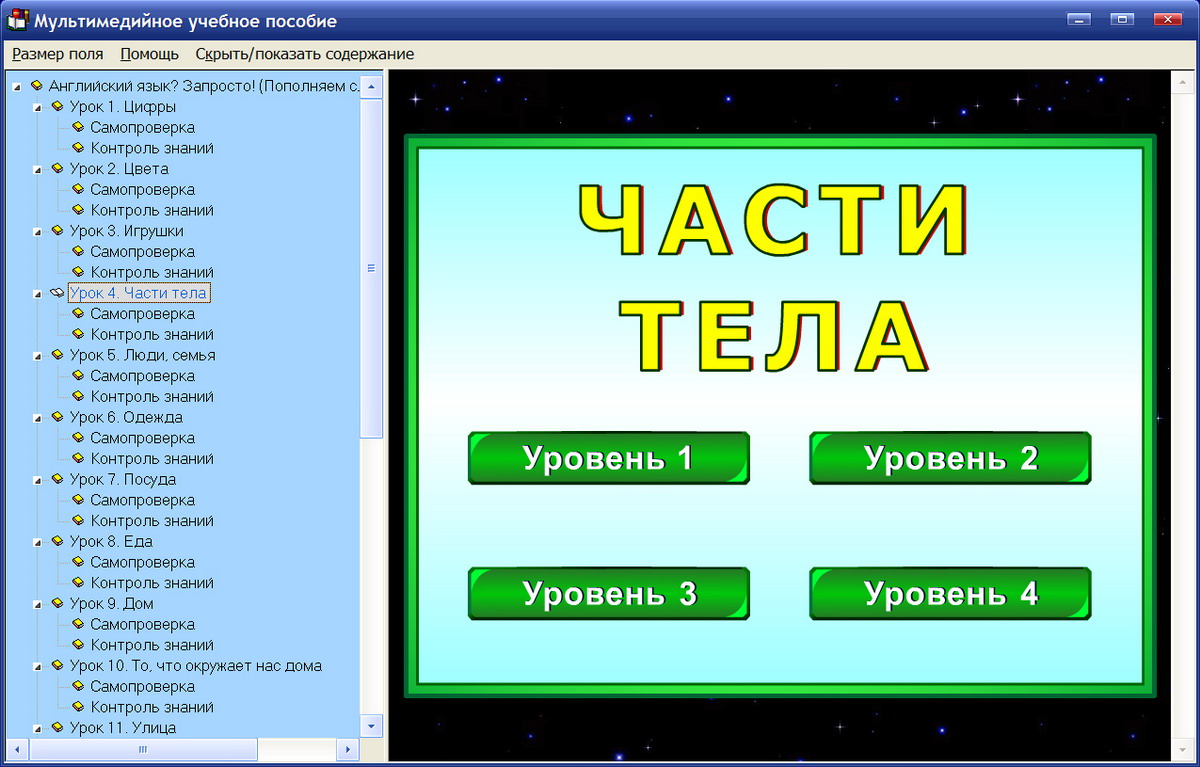This screenshot has height=767, width=1200.
Task: Click the book icon beside Урок 8. Еда
Action: click(57, 541)
